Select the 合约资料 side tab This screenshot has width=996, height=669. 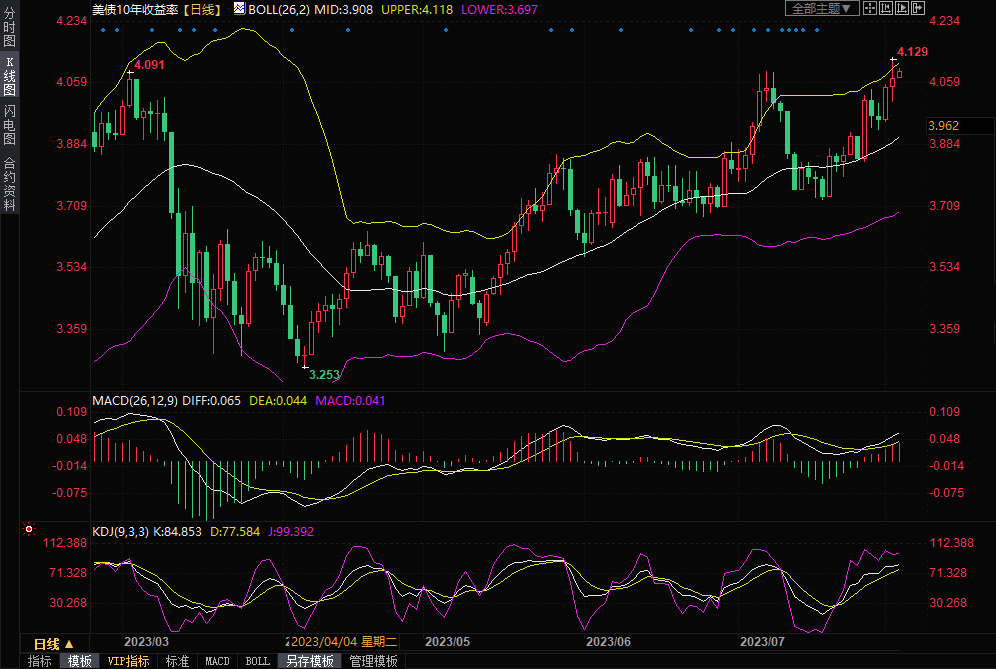(x=9, y=184)
